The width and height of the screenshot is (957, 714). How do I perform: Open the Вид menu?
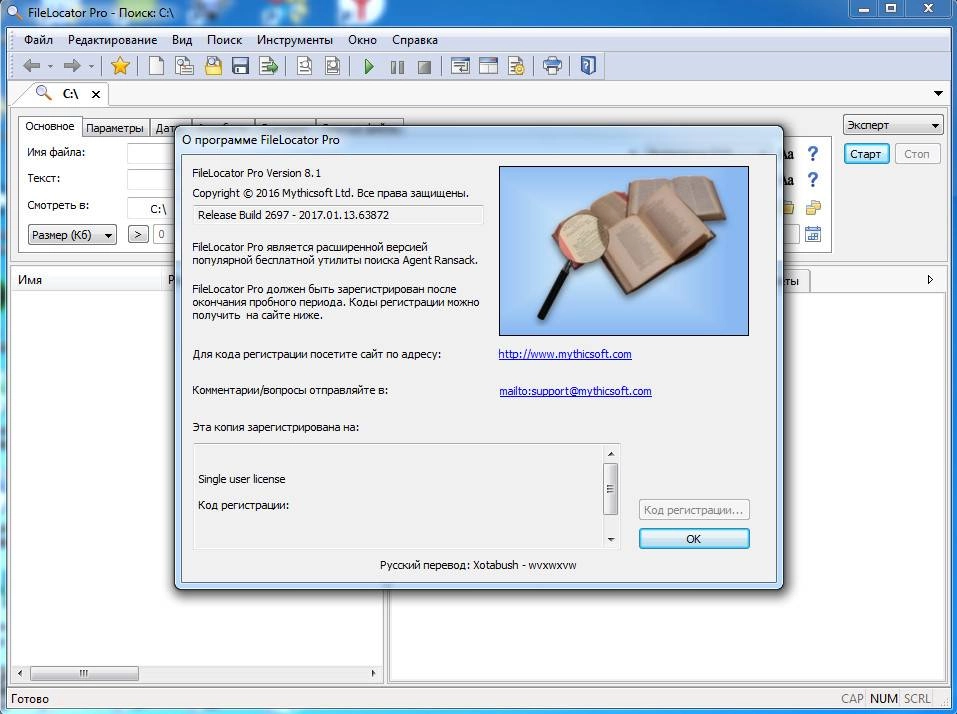point(182,40)
